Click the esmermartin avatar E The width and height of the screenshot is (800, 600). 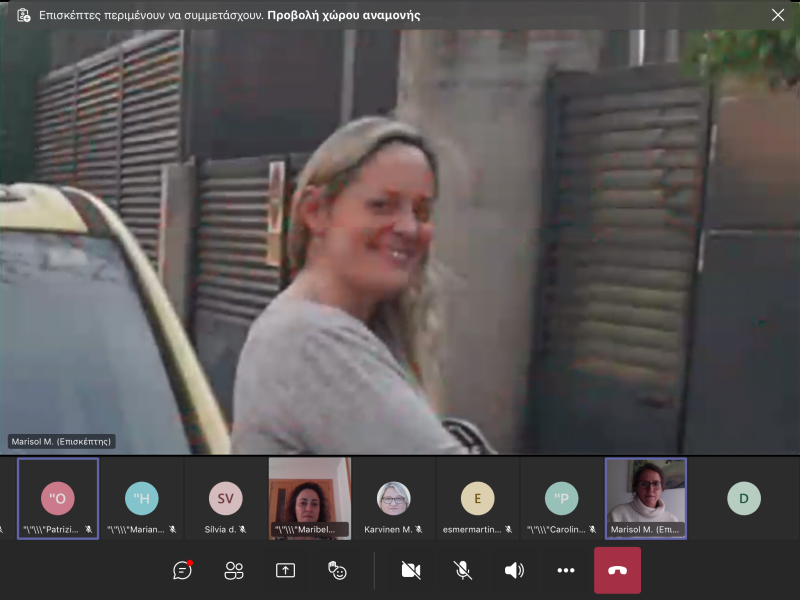pos(477,498)
